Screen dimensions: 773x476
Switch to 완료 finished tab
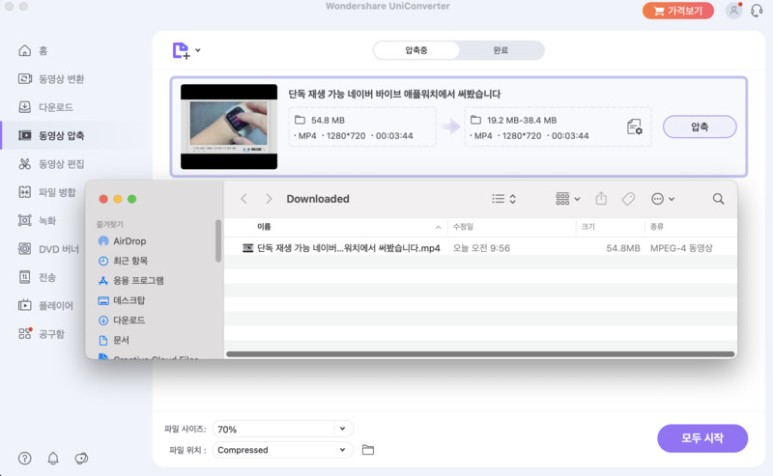pos(501,50)
